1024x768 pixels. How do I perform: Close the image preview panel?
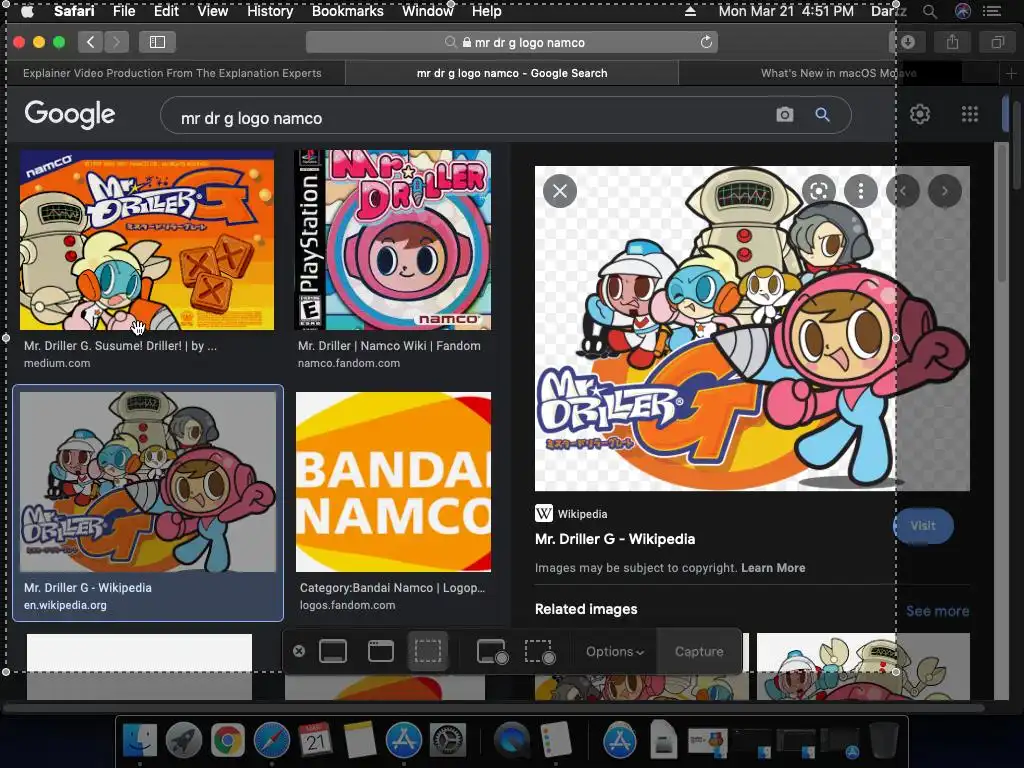tap(560, 191)
